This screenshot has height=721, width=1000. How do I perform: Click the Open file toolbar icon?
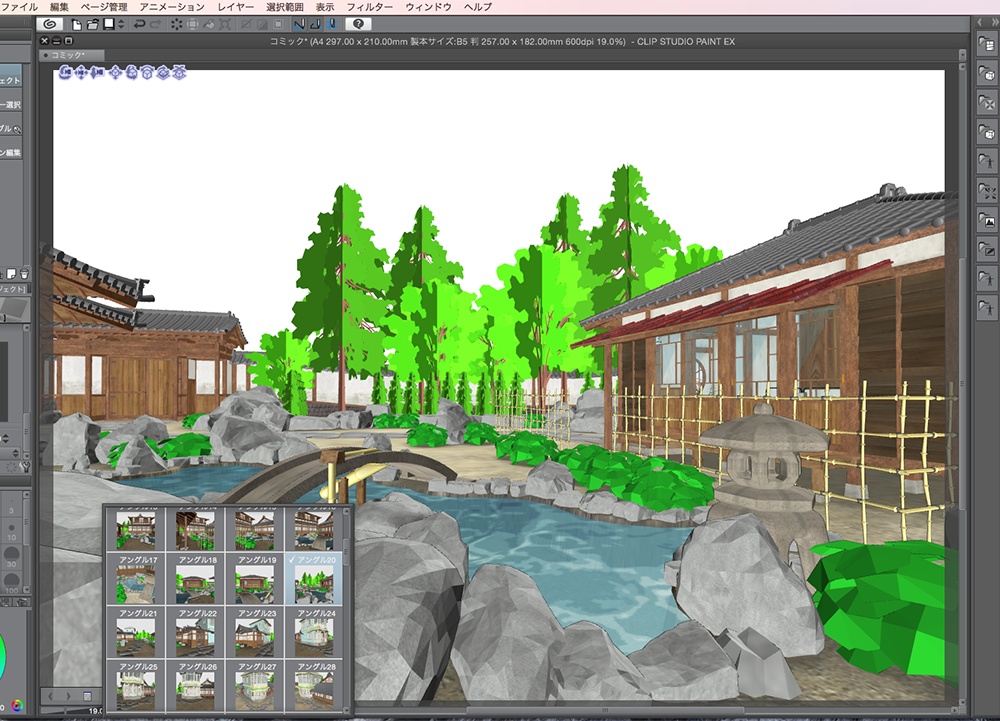pyautogui.click(x=92, y=24)
